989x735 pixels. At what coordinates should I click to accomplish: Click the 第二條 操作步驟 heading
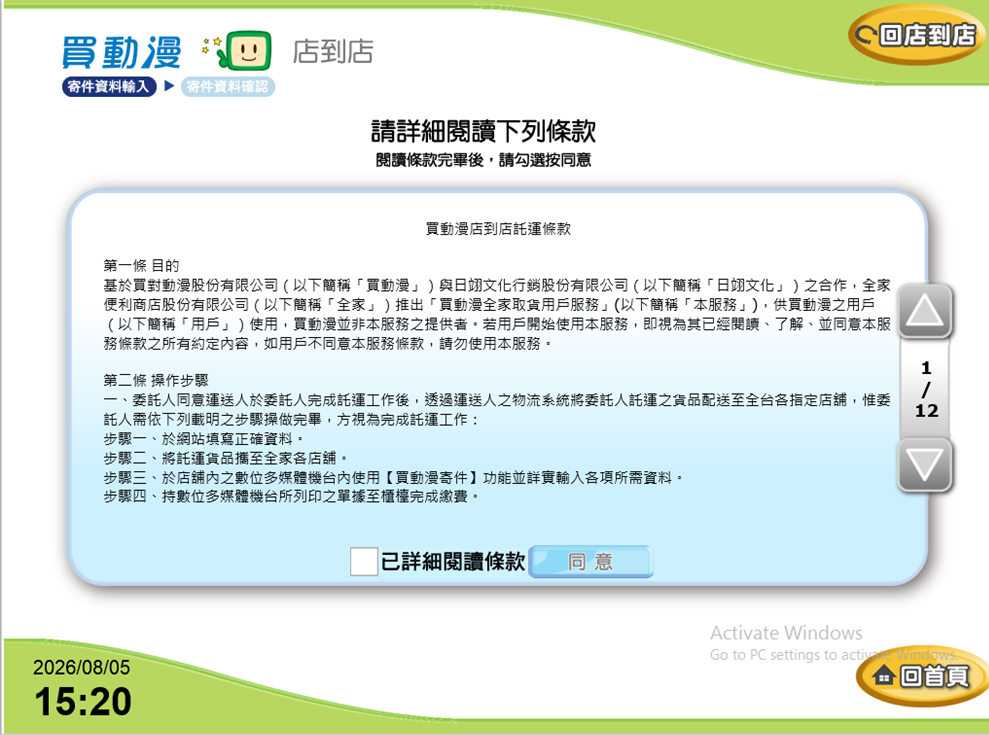coord(156,380)
